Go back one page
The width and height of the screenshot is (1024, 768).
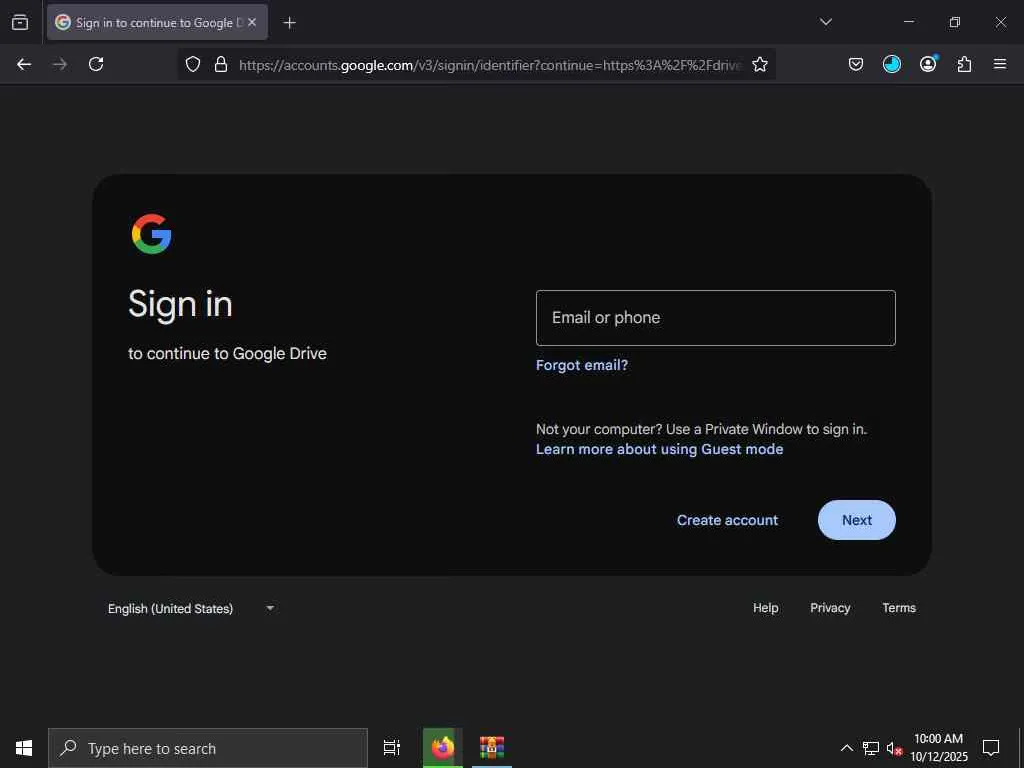coord(24,64)
